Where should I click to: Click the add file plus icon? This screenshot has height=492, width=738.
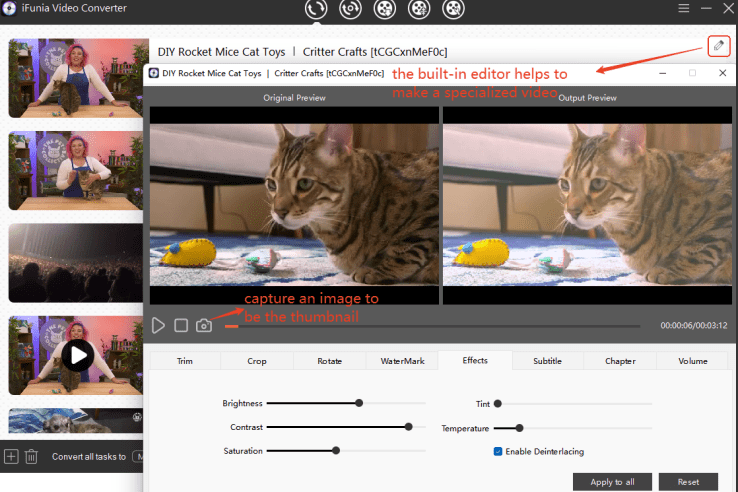click(x=11, y=457)
